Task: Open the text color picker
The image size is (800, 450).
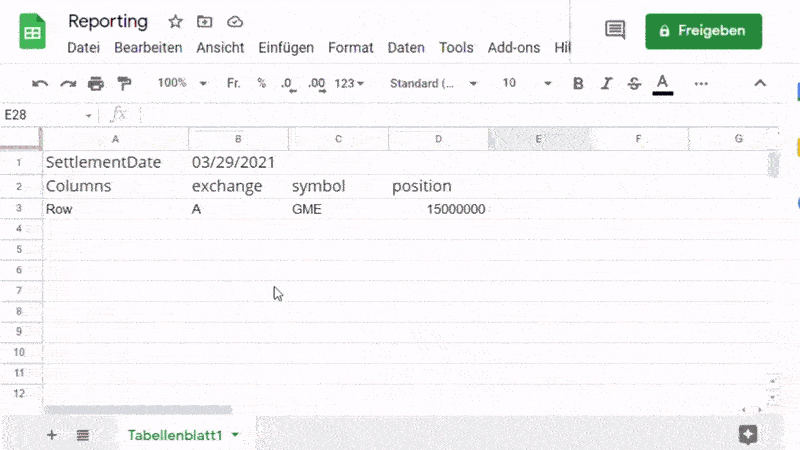Action: [662, 84]
